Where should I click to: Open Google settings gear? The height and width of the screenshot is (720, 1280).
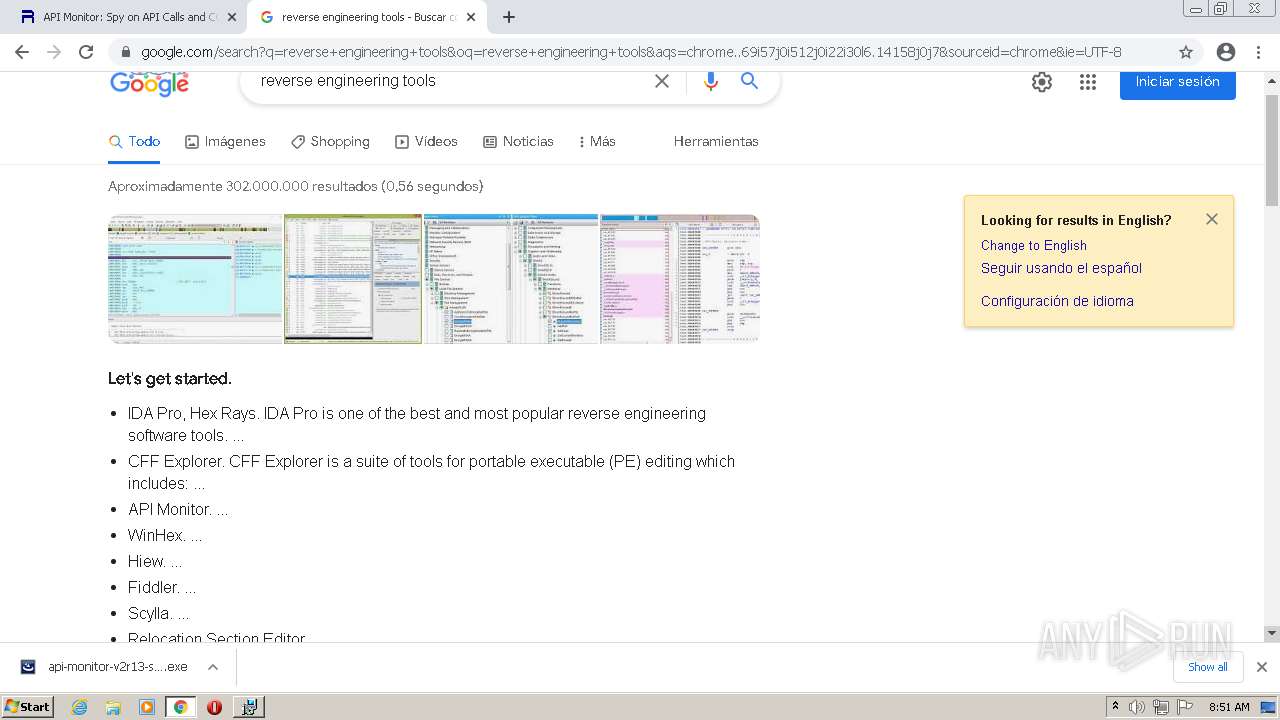(x=1042, y=82)
